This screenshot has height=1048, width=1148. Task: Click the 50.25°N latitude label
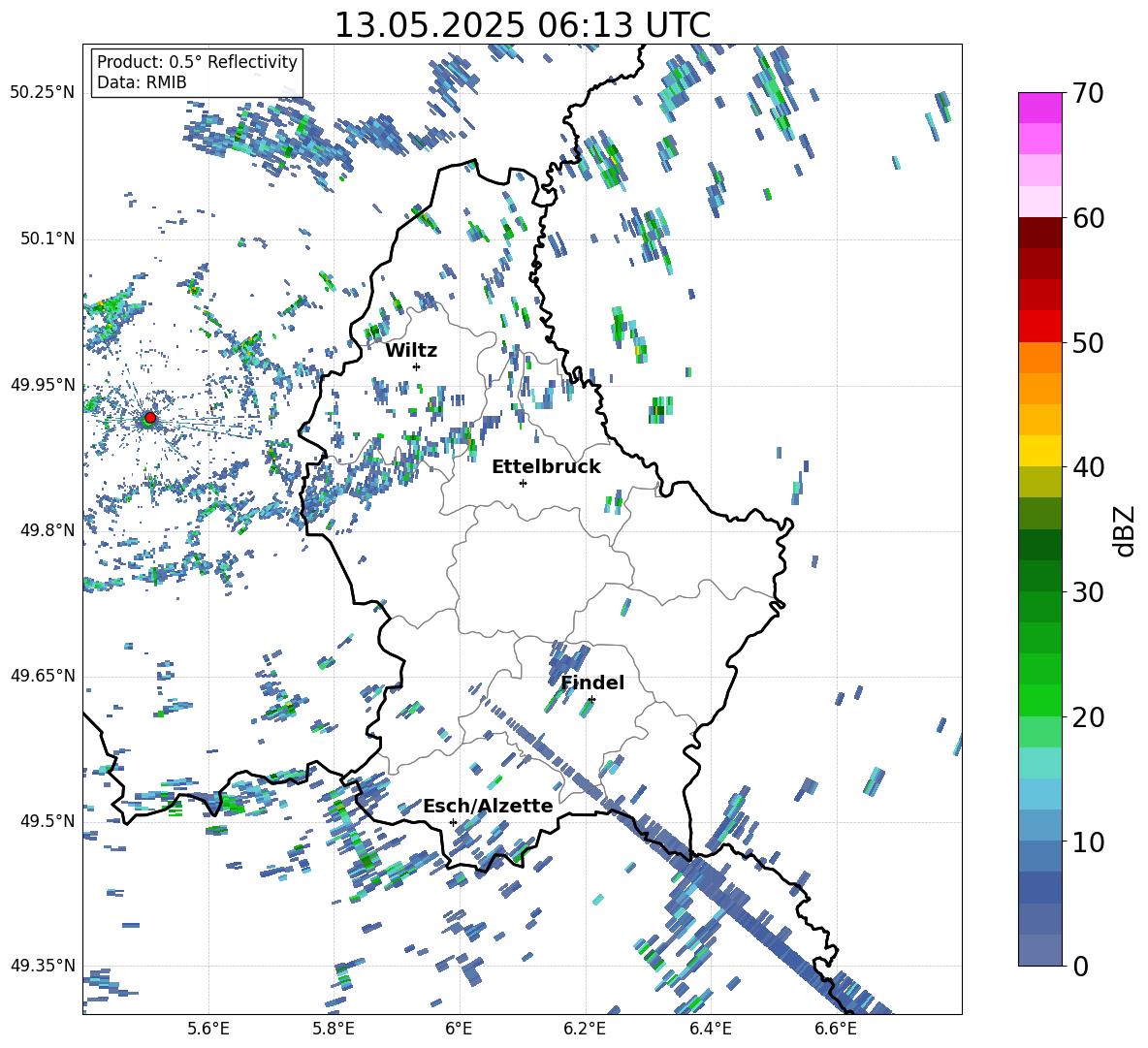tap(43, 93)
